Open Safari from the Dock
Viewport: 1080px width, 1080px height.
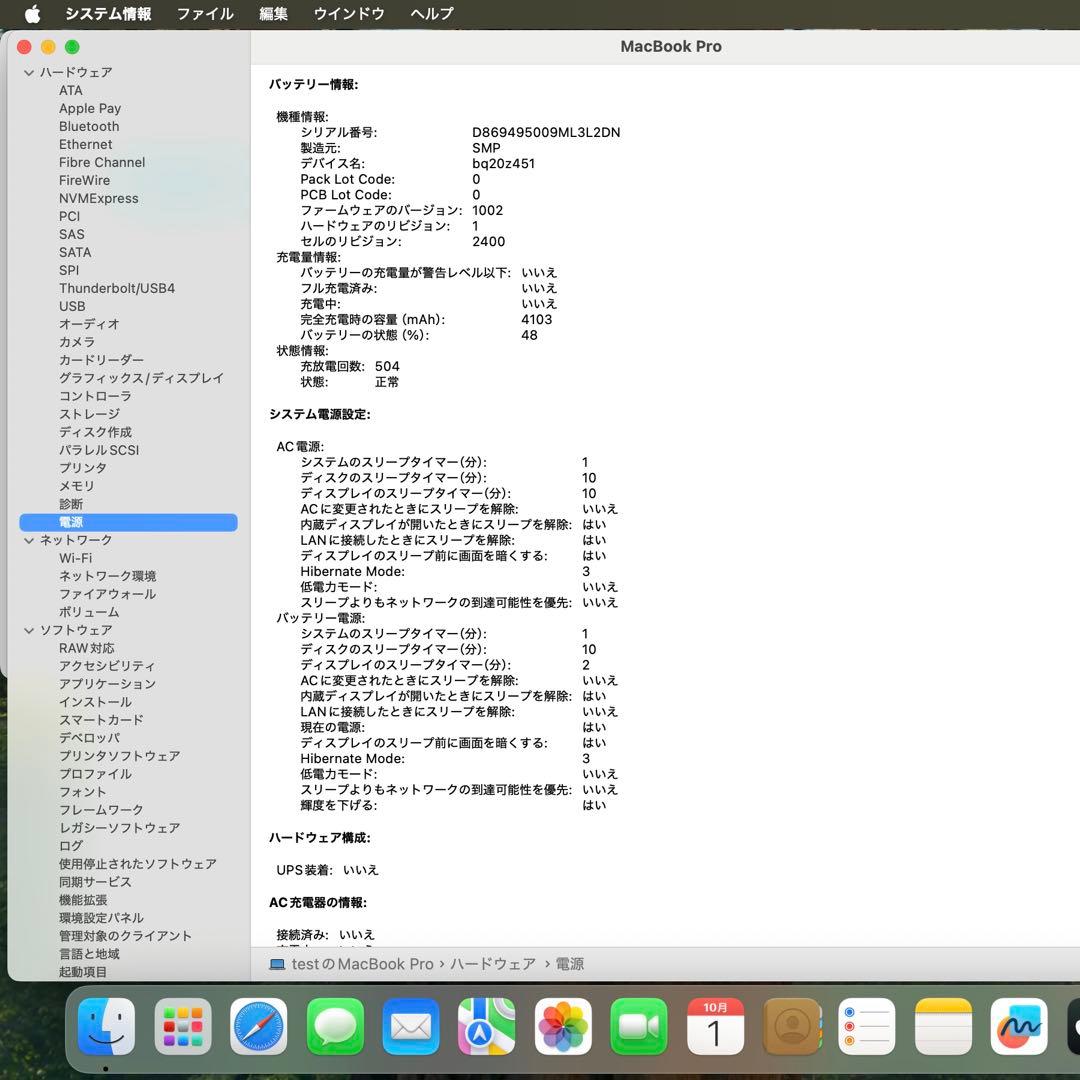pyautogui.click(x=258, y=1026)
